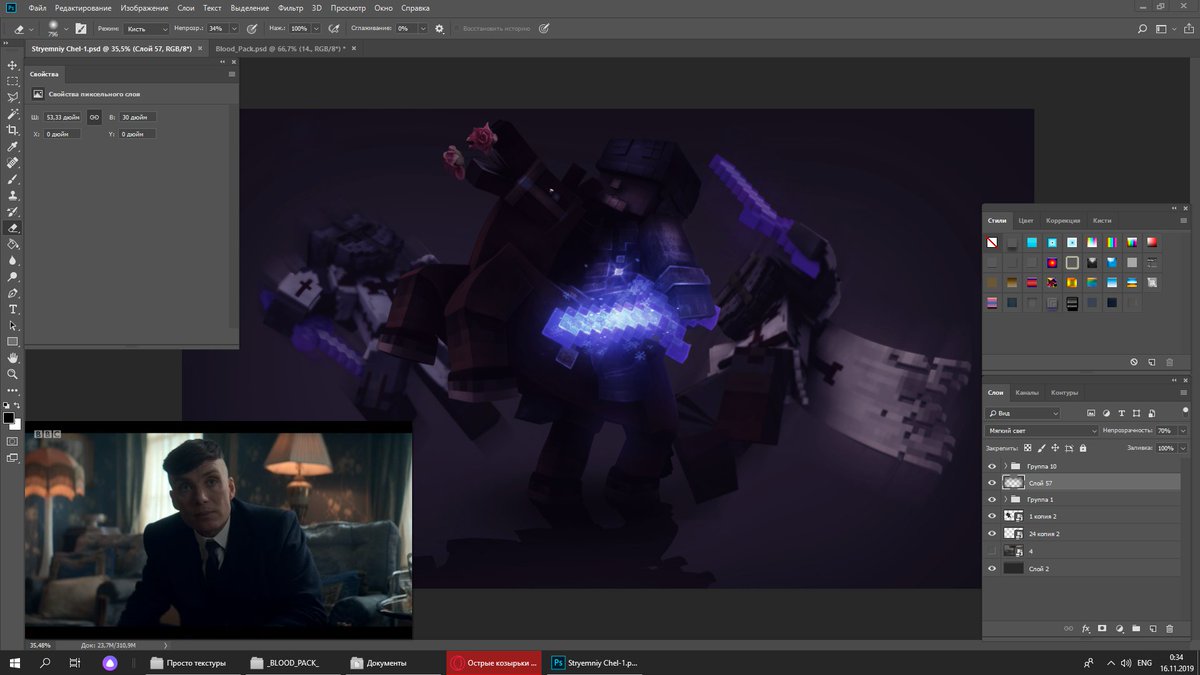Viewport: 1200px width, 675px height.
Task: Open the fx layer style menu
Action: [x=1085, y=628]
